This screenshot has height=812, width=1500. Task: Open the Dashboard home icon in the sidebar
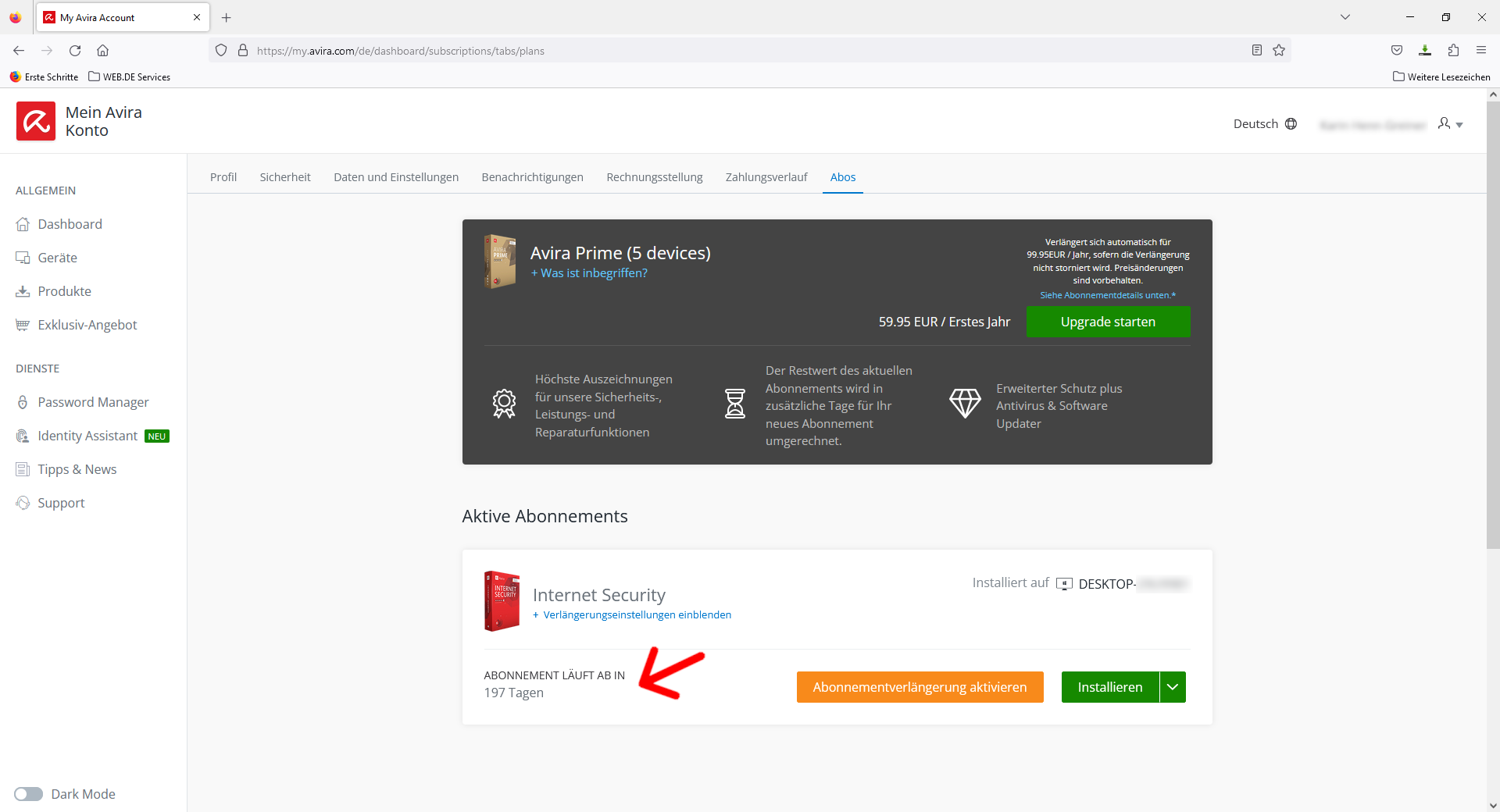pyautogui.click(x=23, y=224)
